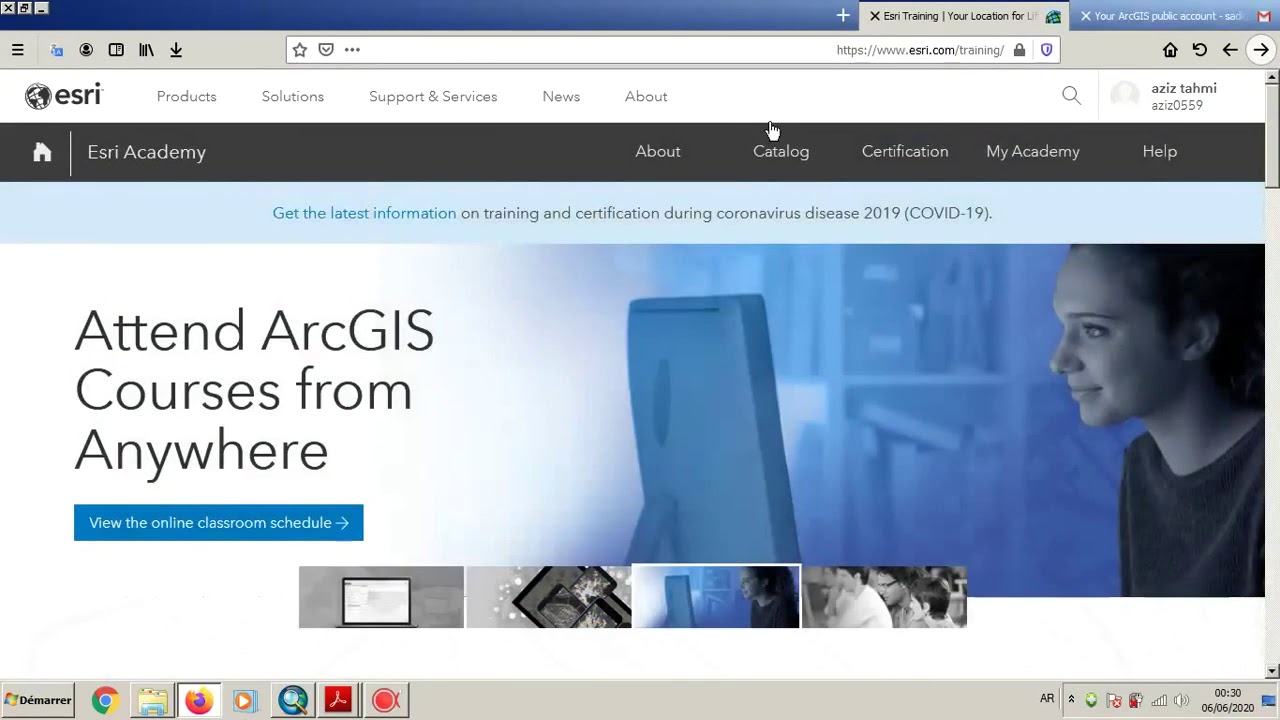Open My Academy section
This screenshot has width=1280, height=720.
(1033, 152)
